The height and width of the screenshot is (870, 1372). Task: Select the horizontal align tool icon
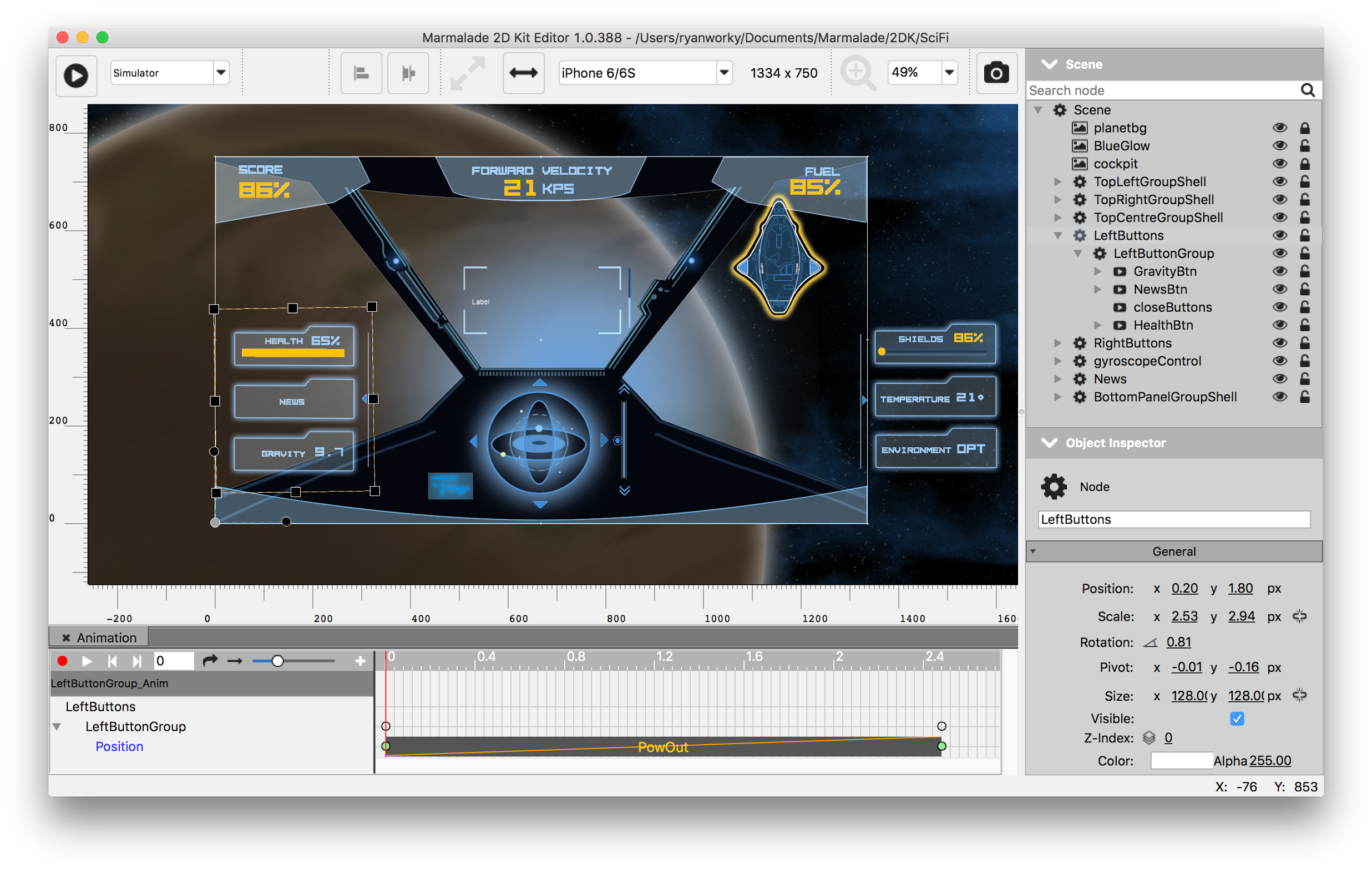(x=361, y=73)
